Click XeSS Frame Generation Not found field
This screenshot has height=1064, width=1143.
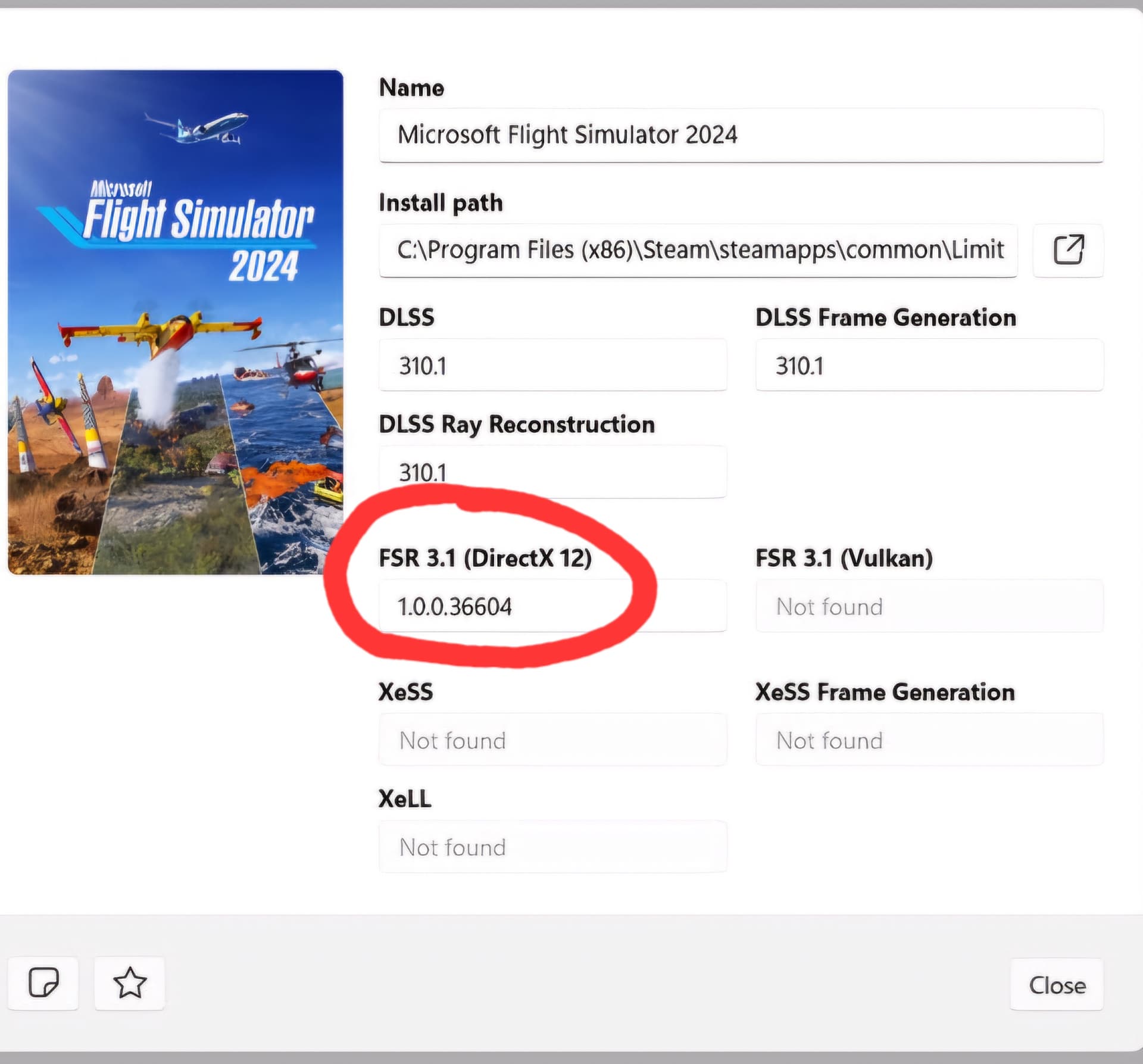tap(929, 740)
